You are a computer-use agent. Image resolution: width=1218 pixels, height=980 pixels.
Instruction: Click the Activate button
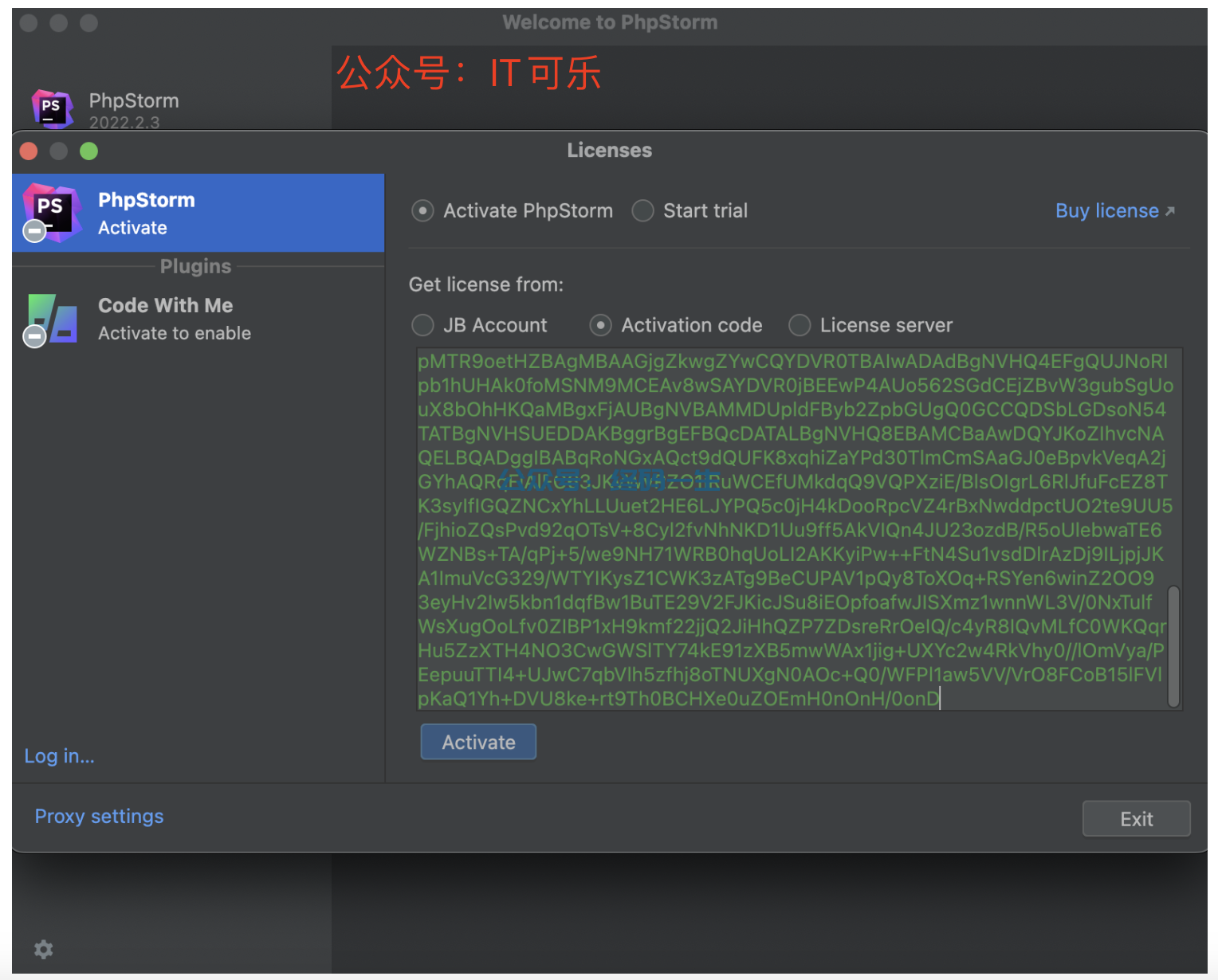click(478, 742)
